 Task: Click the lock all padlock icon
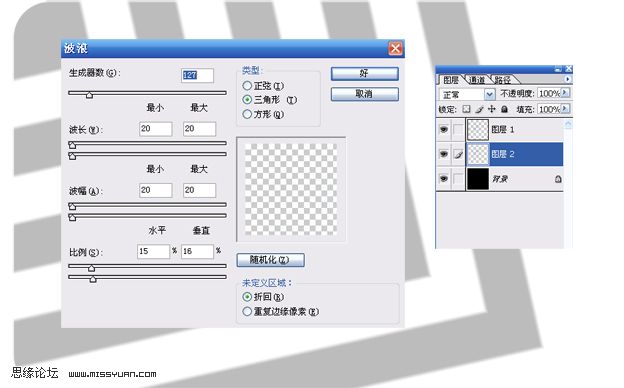coord(504,109)
